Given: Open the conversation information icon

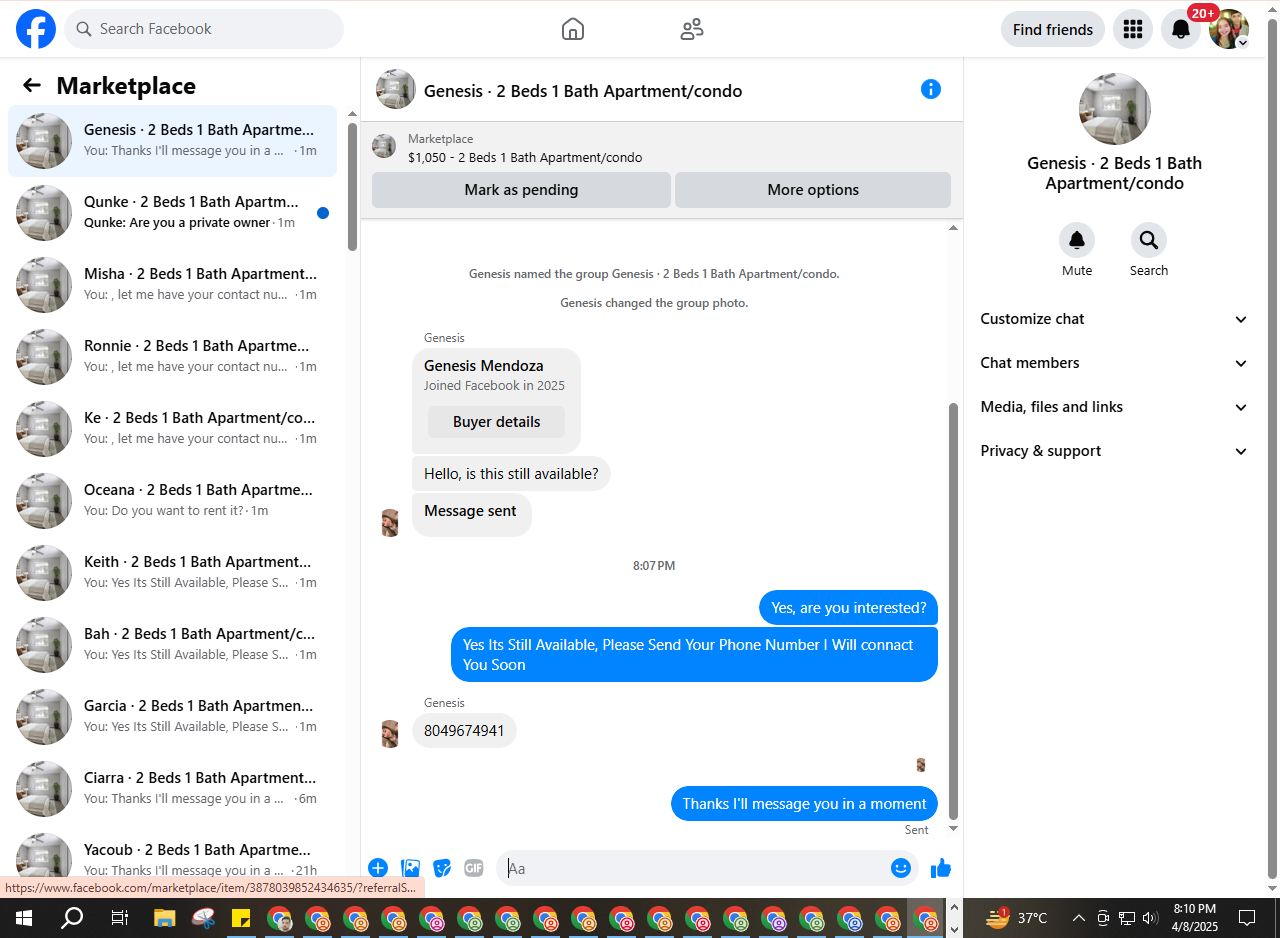Looking at the screenshot, I should [931, 89].
